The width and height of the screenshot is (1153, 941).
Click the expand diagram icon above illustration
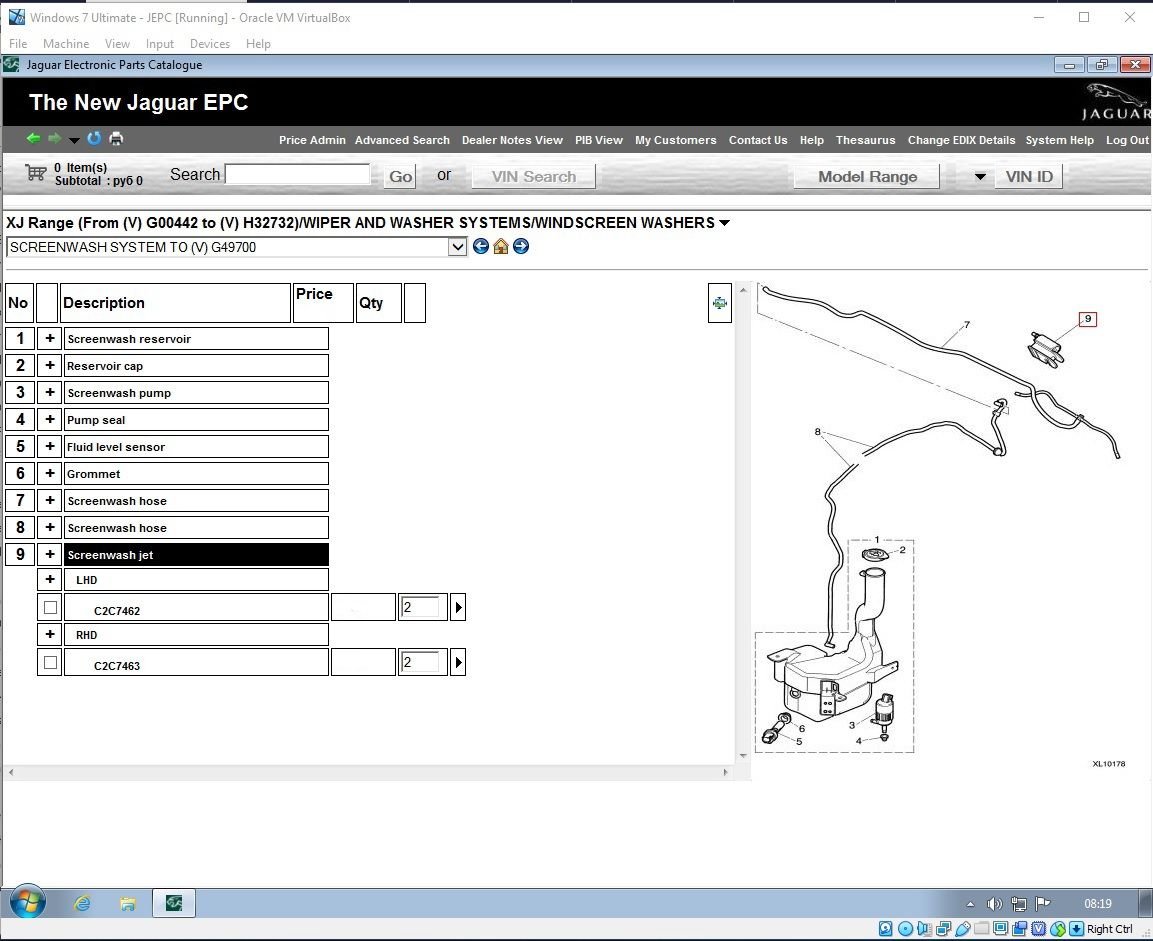click(719, 303)
